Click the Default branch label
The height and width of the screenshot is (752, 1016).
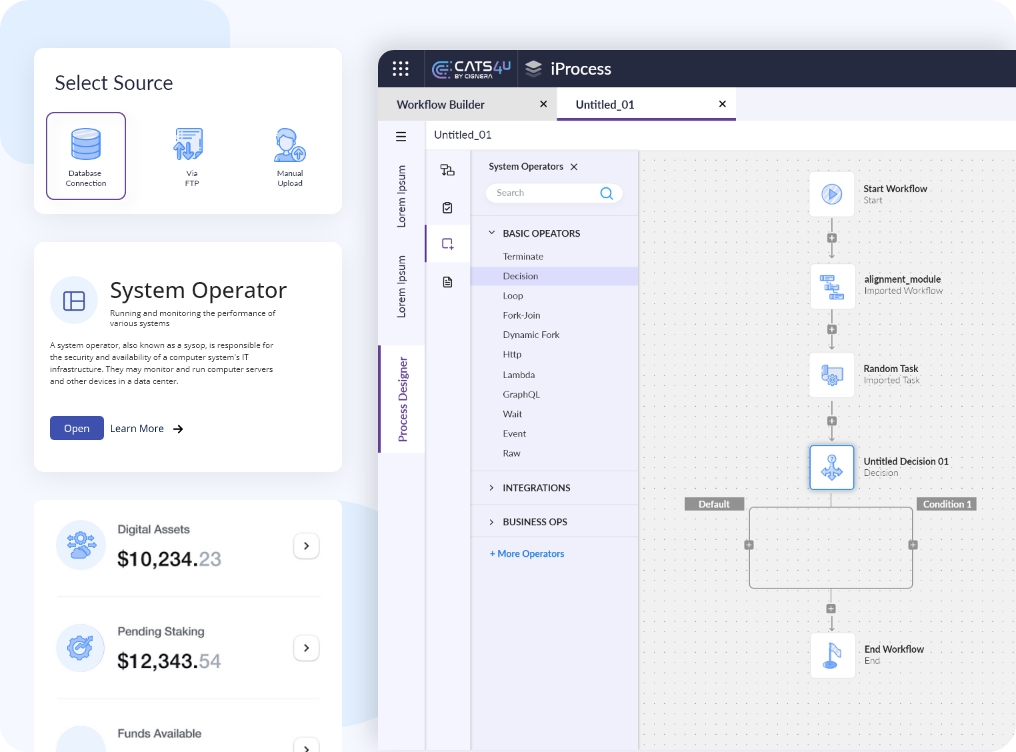[x=714, y=504]
